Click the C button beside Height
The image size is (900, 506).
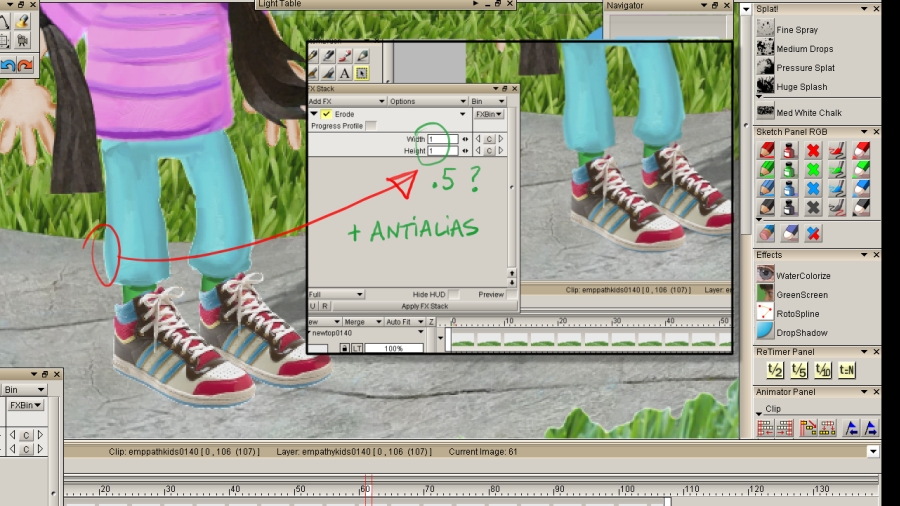489,151
